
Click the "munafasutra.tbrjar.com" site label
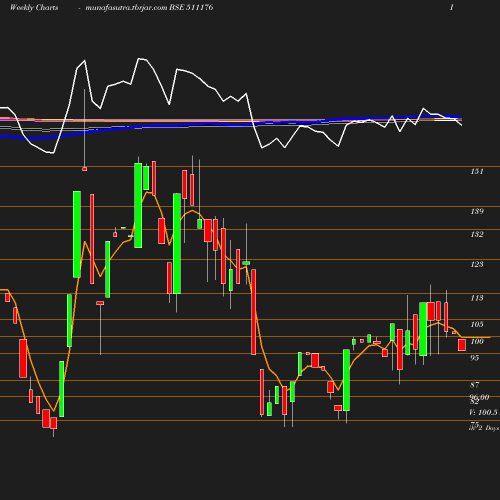click(126, 8)
